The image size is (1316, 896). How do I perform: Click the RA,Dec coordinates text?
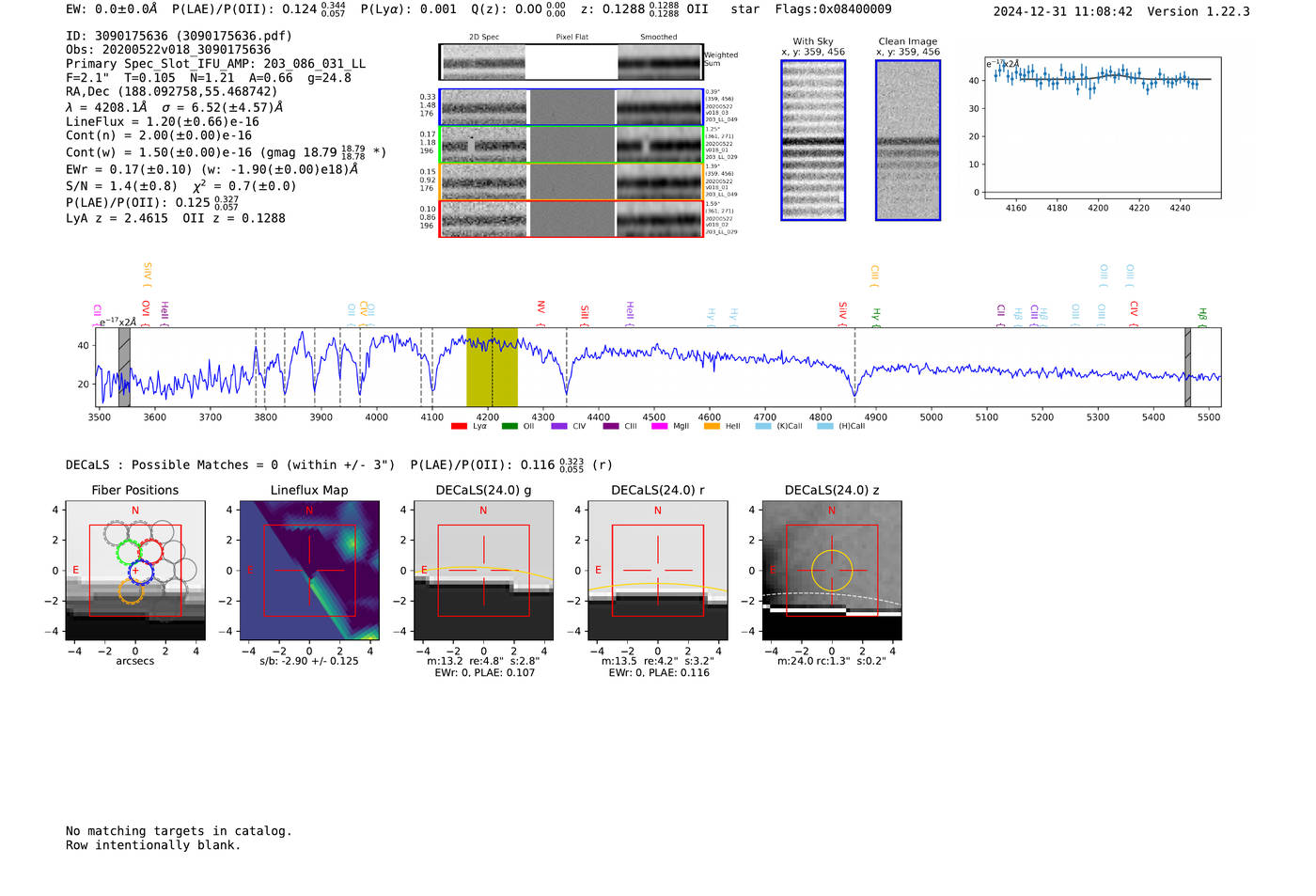pyautogui.click(x=172, y=91)
